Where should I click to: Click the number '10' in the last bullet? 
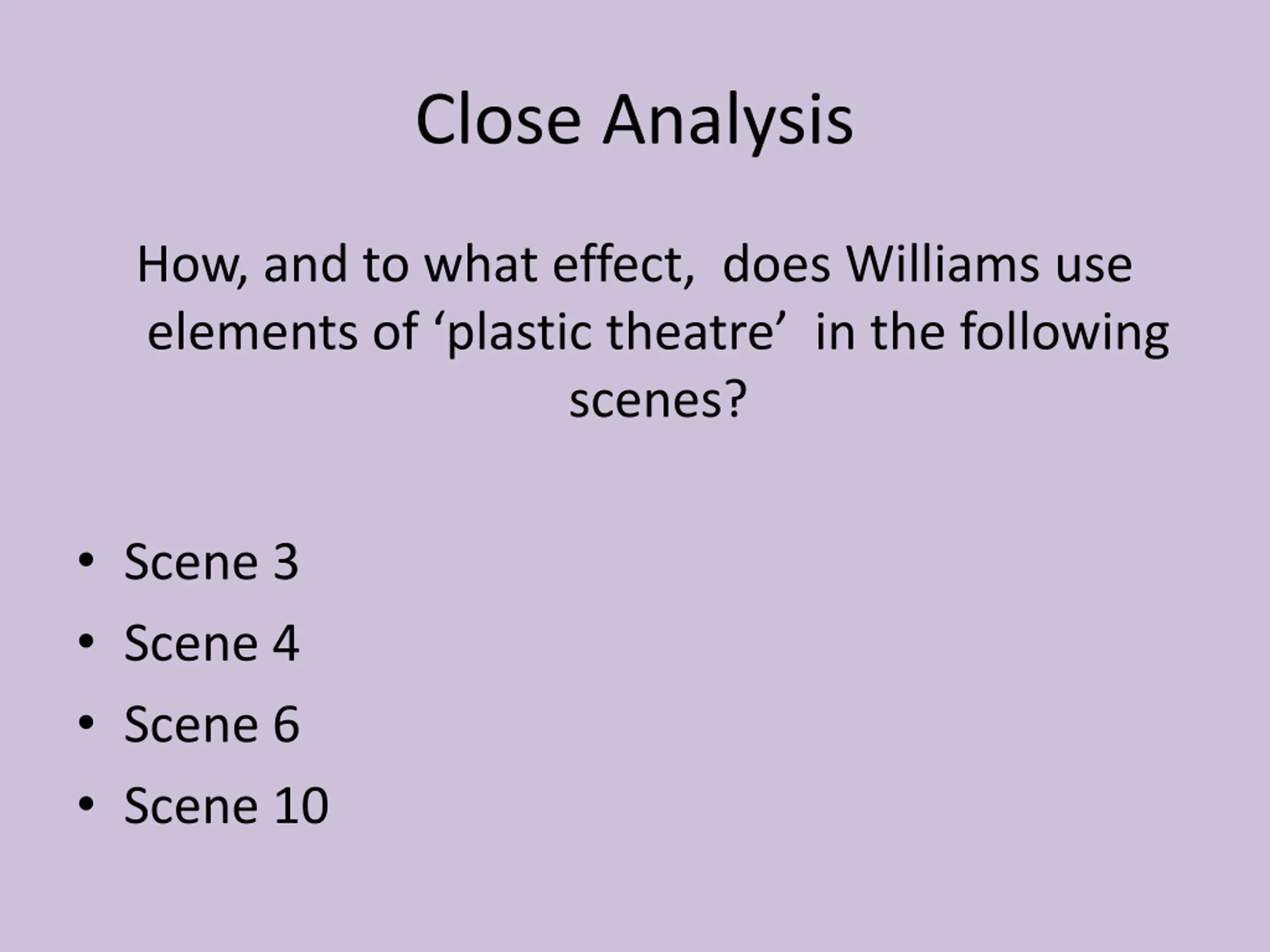[x=300, y=806]
